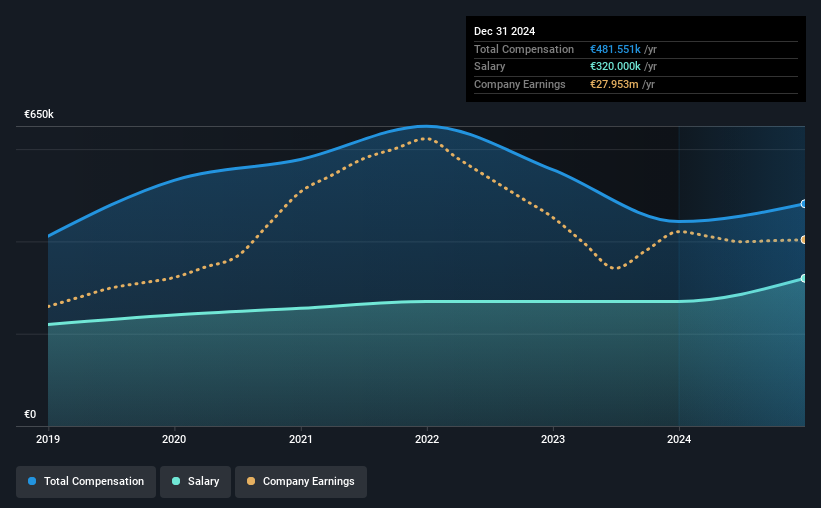821x508 pixels.
Task: Click the orange Company Earnings legend dot
Action: coord(251,481)
